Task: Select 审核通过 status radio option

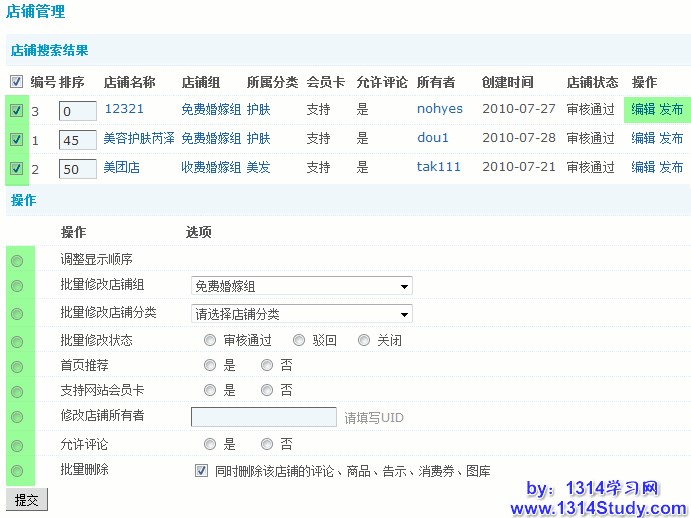Action: pos(210,340)
